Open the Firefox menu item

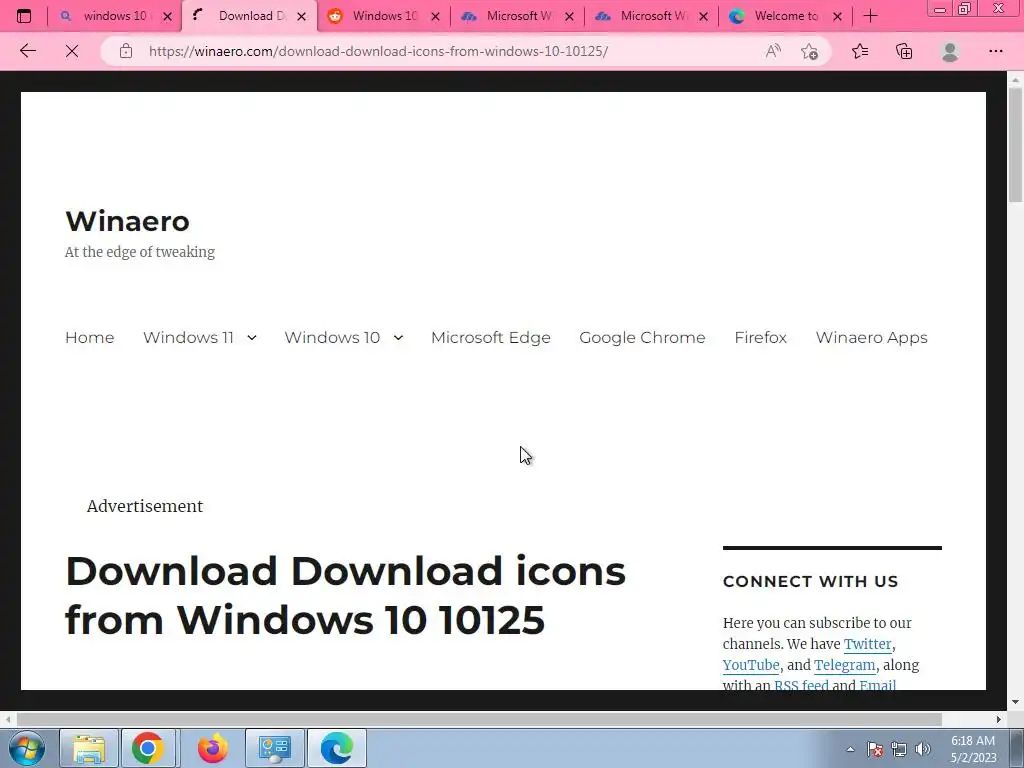click(760, 338)
